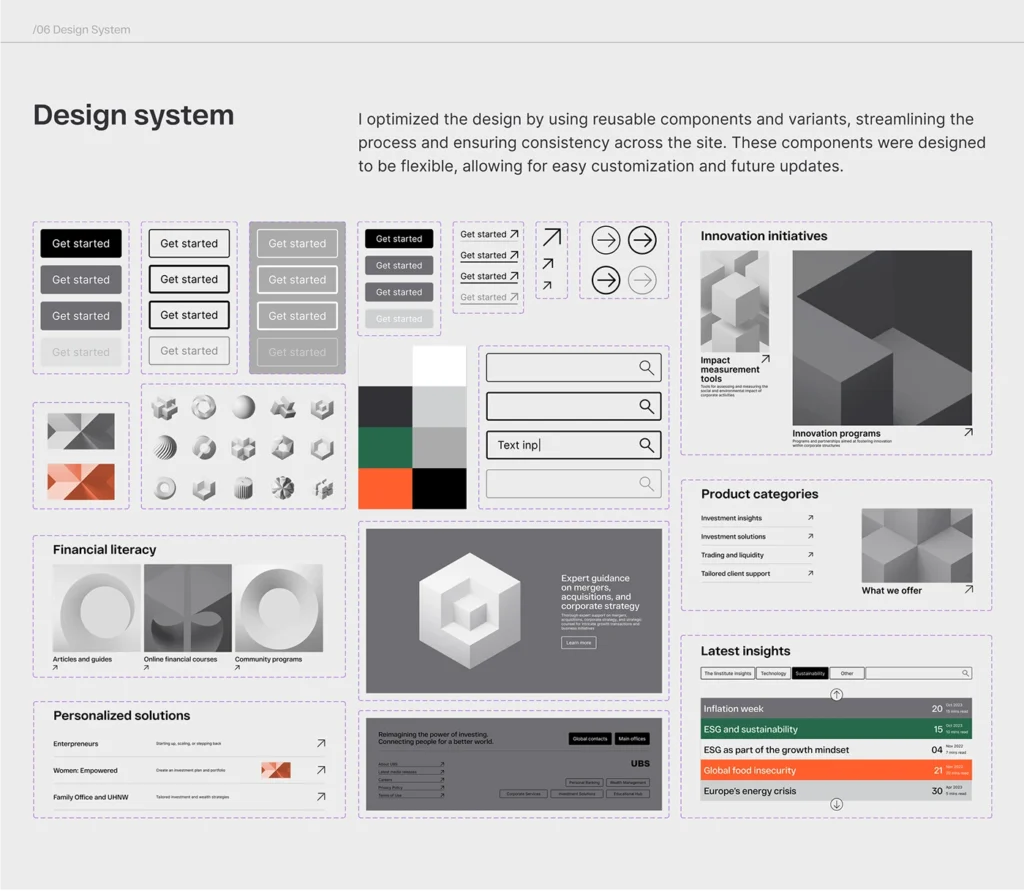1024x895 pixels.
Task: Click the magnifier icon in the "Text inp" field
Action: (x=647, y=445)
